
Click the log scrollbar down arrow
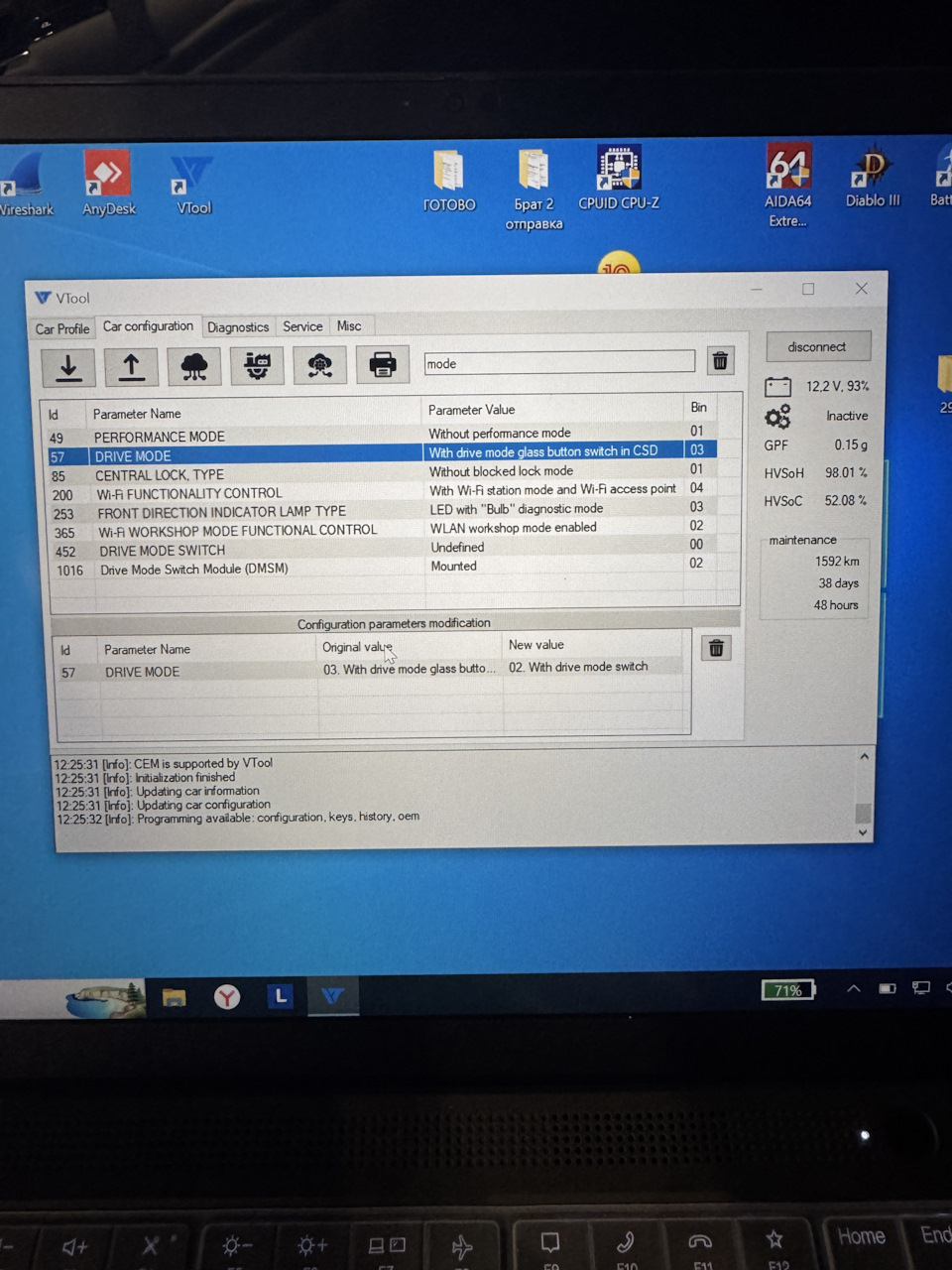tap(864, 833)
